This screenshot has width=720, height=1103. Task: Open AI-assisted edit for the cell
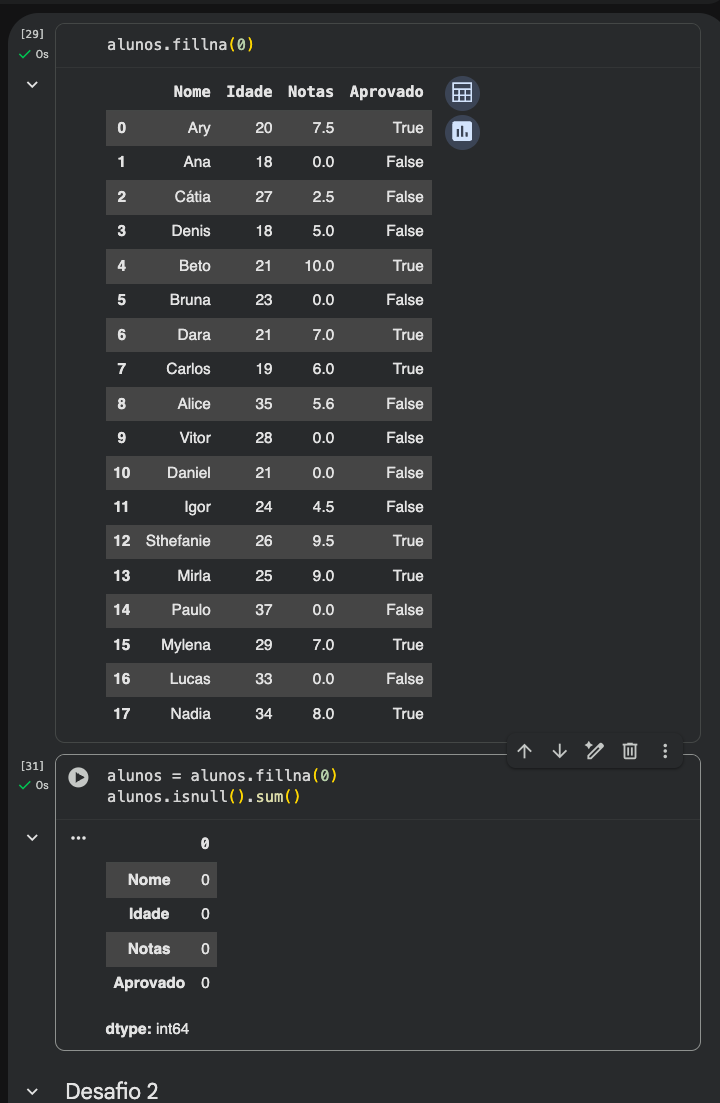coord(594,750)
